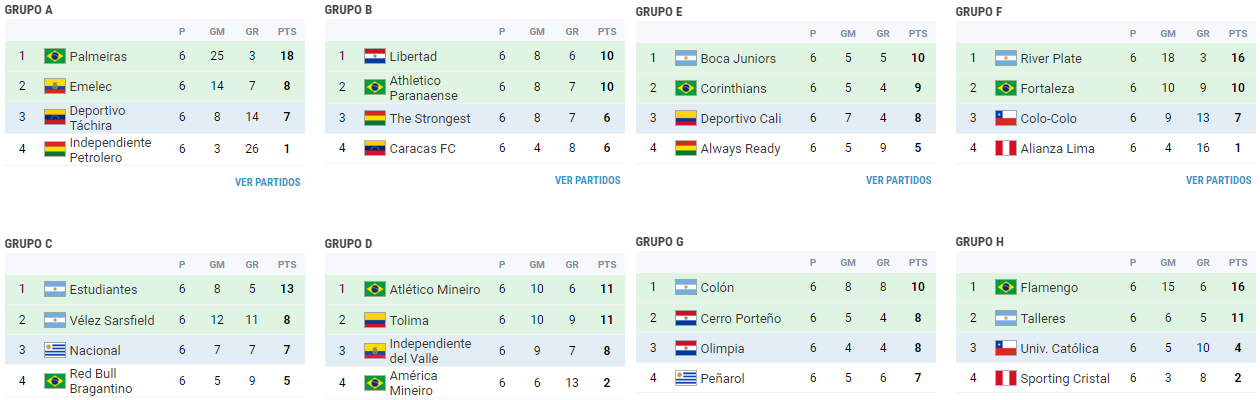Screen dimensions: 1260x400
Task: Click the Atlético Mineiro team name
Action: pos(434,290)
